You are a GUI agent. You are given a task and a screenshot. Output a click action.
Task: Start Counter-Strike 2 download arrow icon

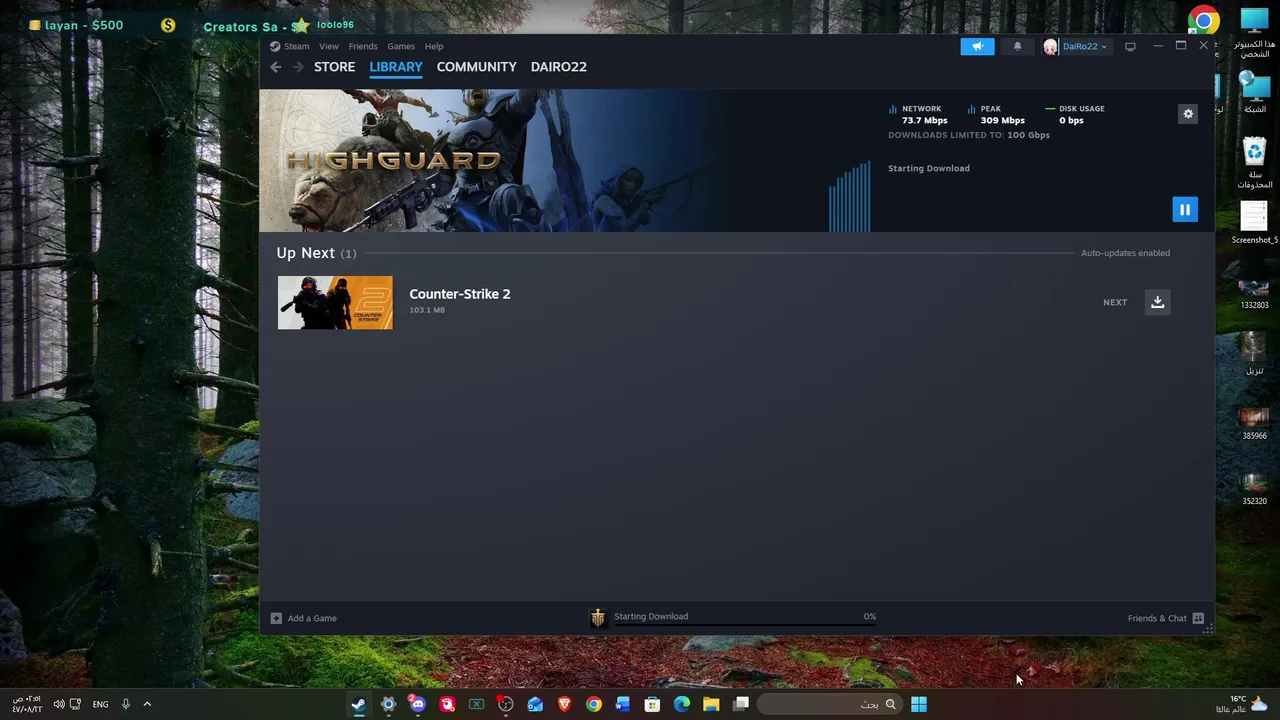(x=1157, y=302)
